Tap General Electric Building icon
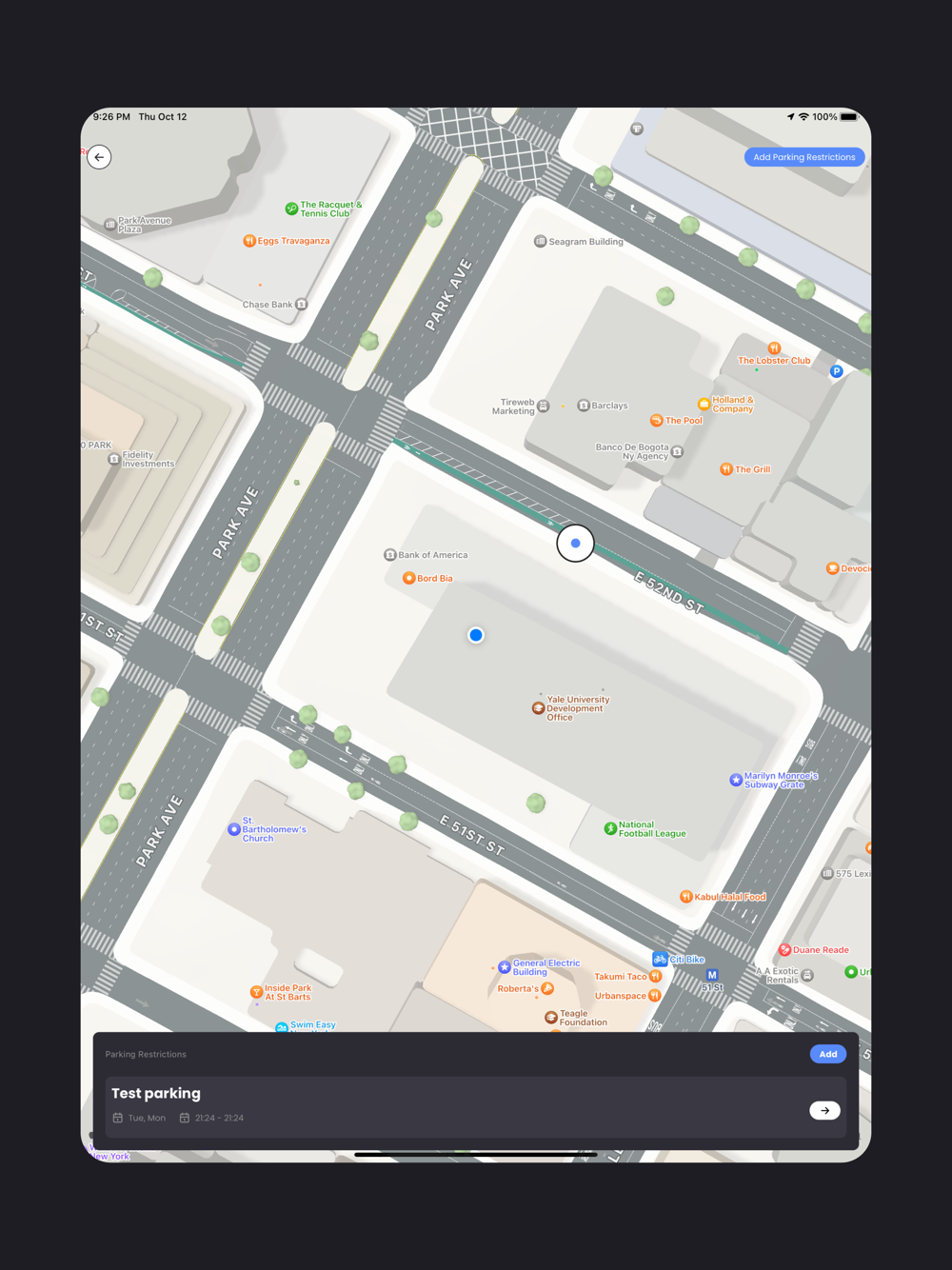The width and height of the screenshot is (952, 1270). (x=505, y=967)
